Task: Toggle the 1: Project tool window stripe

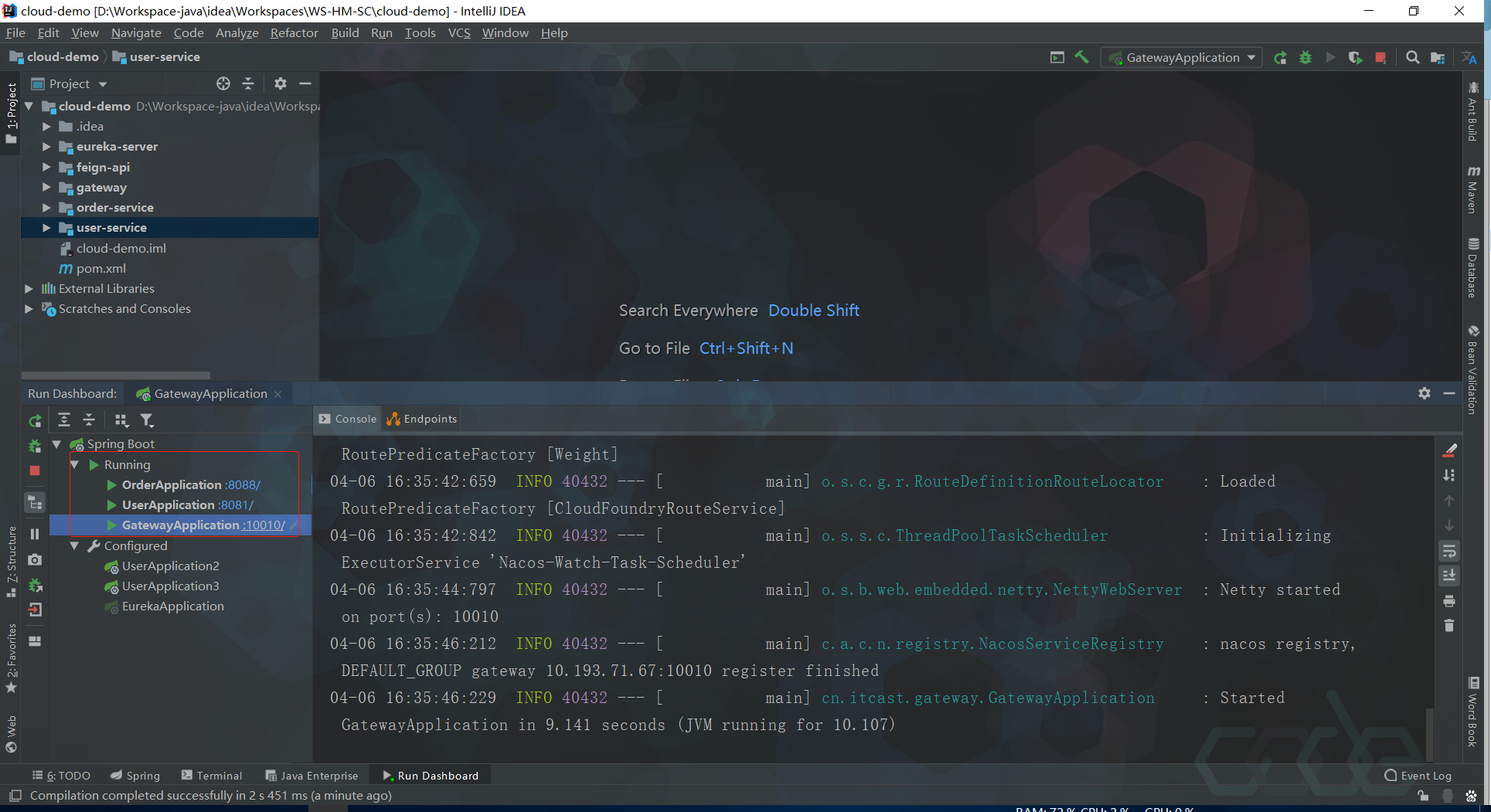Action: coord(11,113)
